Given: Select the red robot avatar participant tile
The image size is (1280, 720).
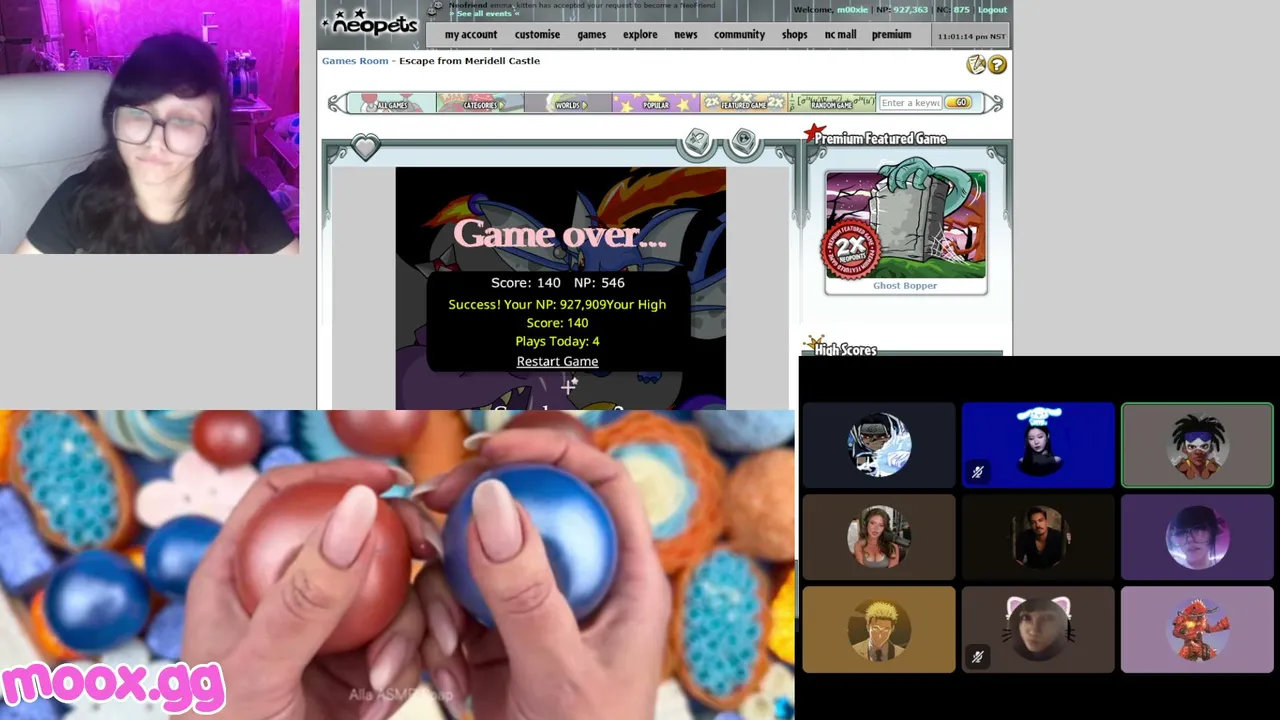Looking at the screenshot, I should (x=1197, y=630).
